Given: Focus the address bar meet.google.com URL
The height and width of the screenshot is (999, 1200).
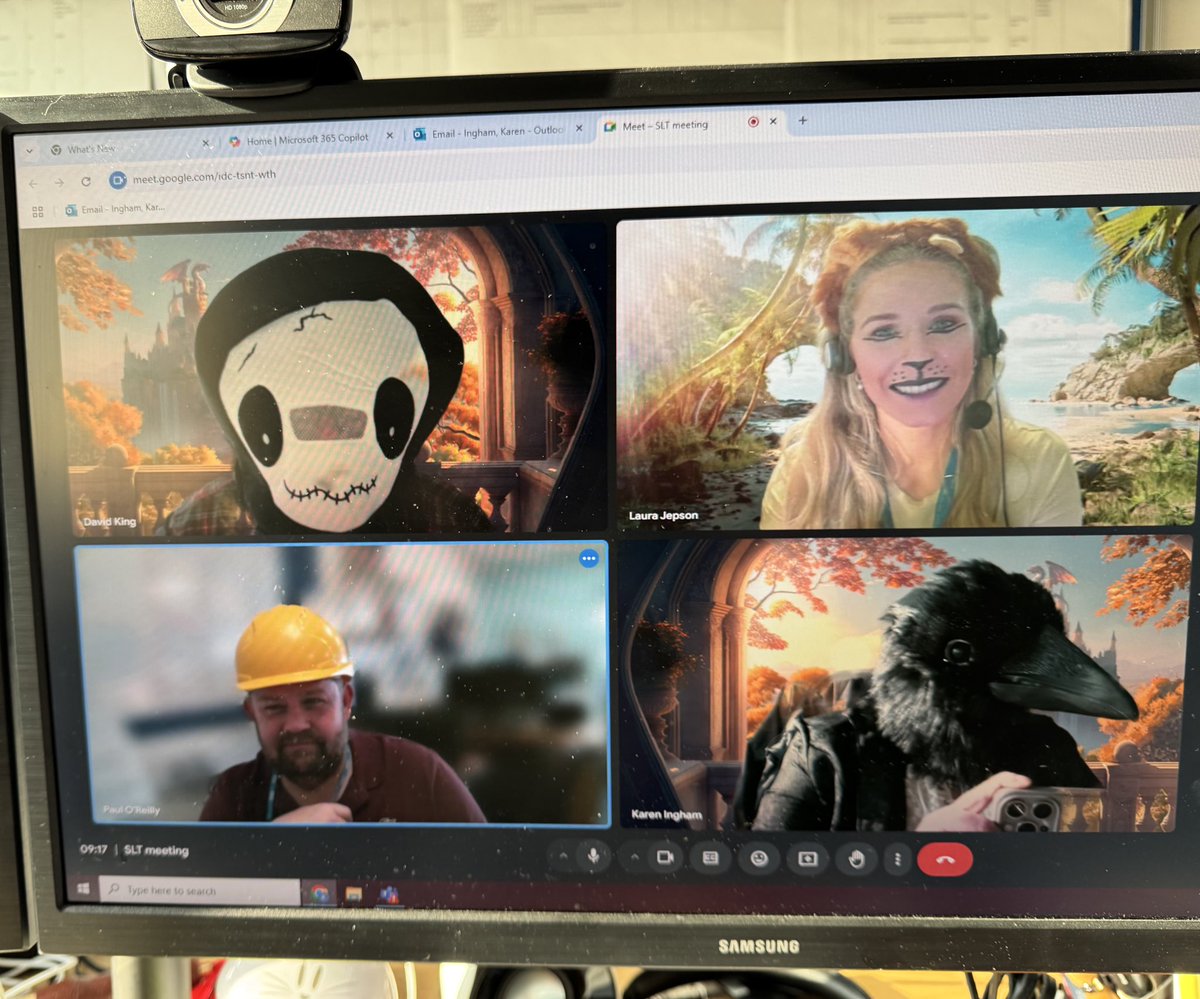Looking at the screenshot, I should pyautogui.click(x=205, y=175).
